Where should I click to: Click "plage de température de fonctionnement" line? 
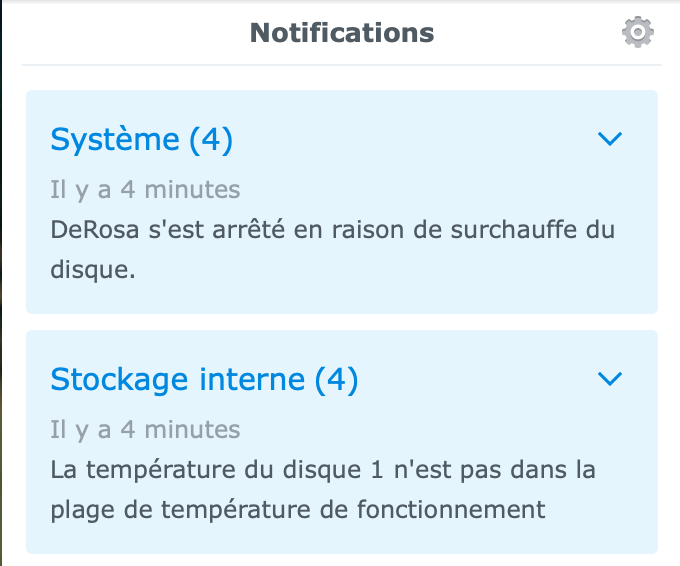coord(298,509)
